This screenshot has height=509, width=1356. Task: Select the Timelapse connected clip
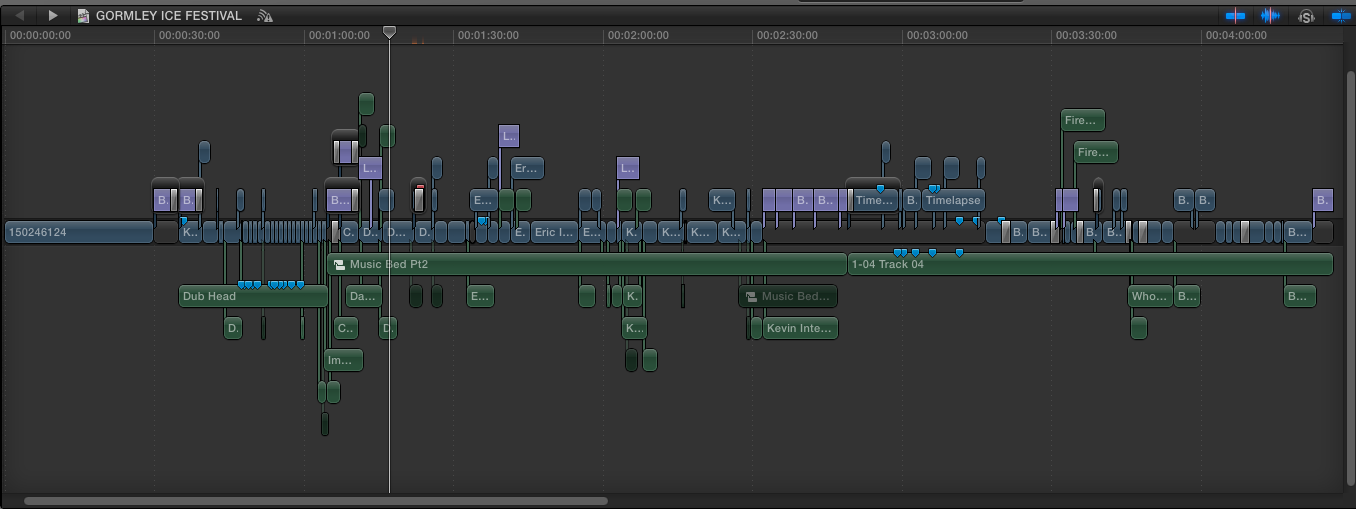pyautogui.click(x=953, y=200)
